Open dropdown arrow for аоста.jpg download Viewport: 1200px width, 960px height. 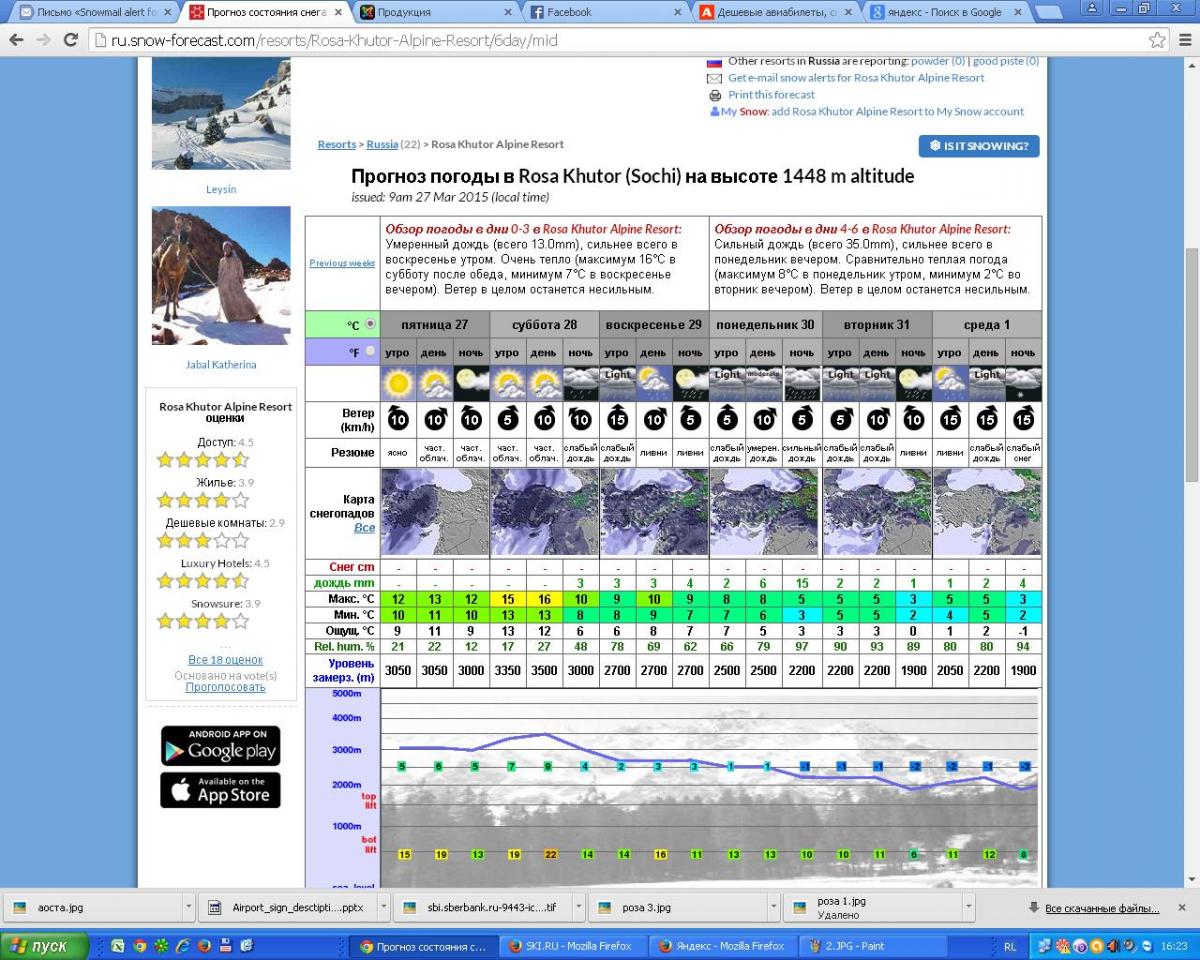[189, 908]
